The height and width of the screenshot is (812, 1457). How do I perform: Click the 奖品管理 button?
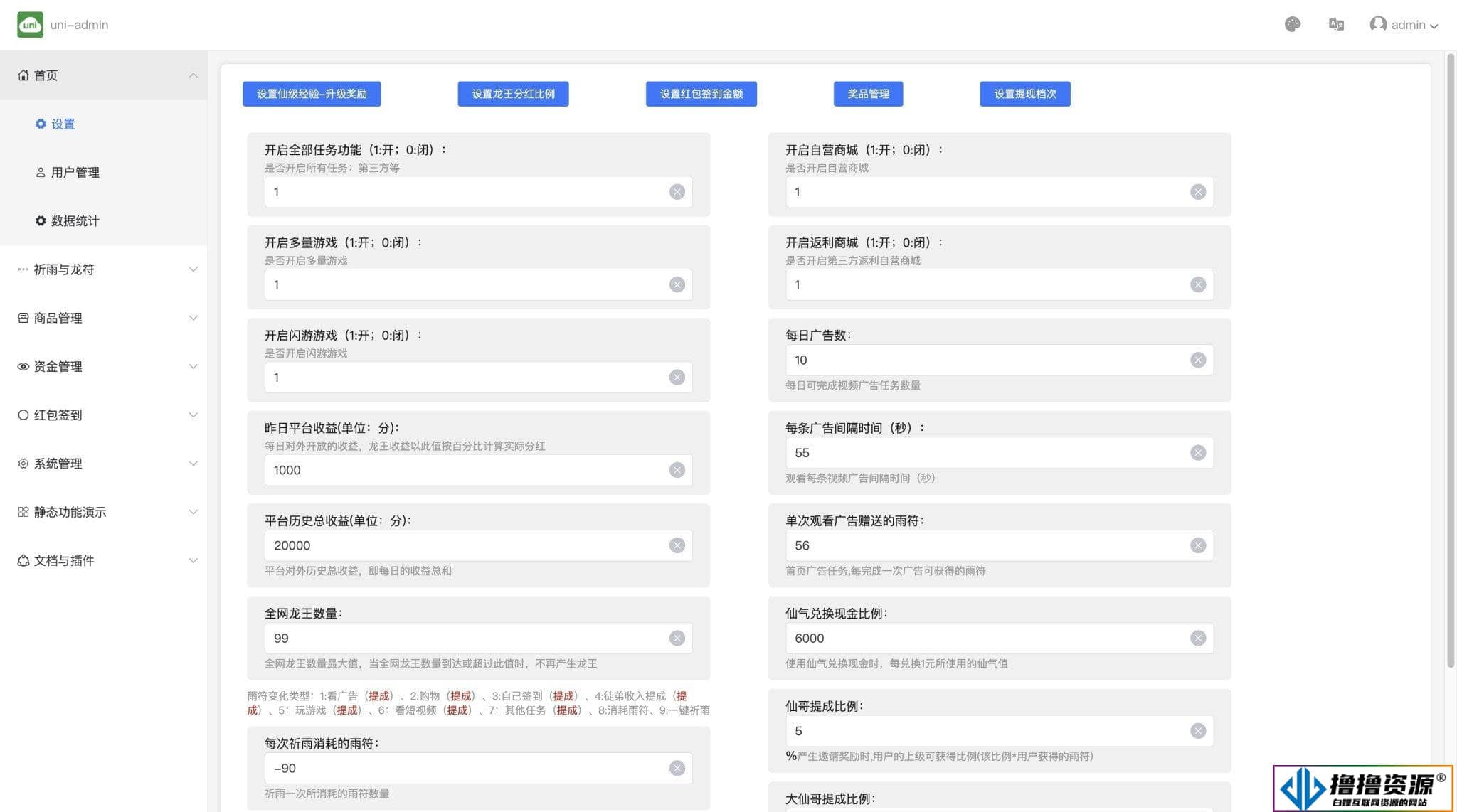(x=868, y=94)
